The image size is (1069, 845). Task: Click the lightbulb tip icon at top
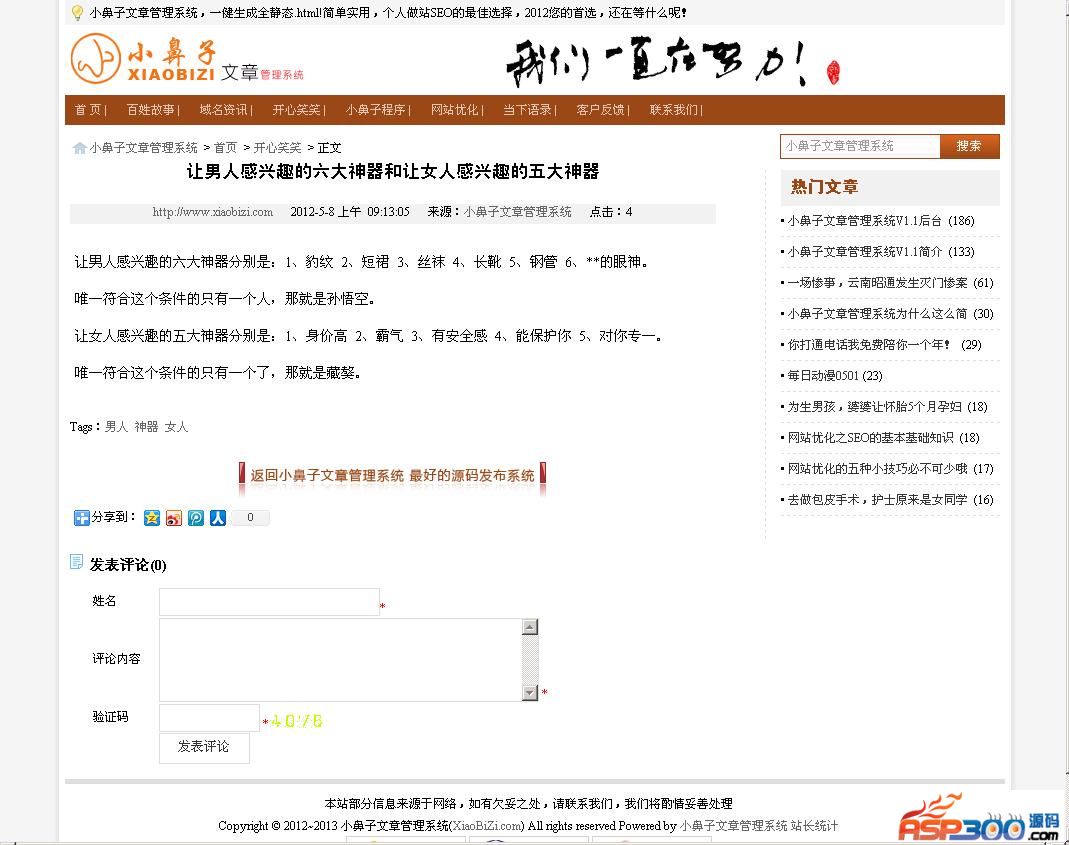[77, 12]
